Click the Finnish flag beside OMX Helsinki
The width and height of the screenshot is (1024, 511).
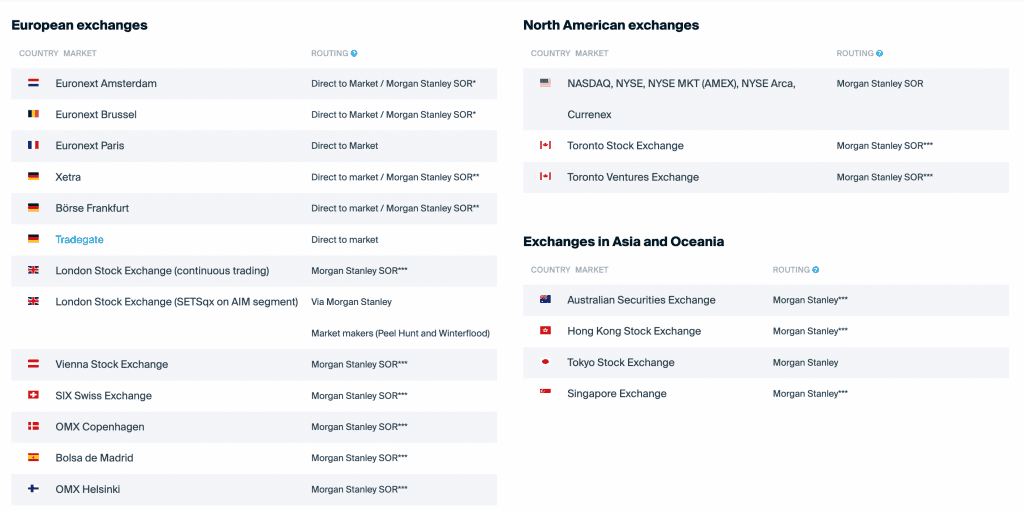33,489
